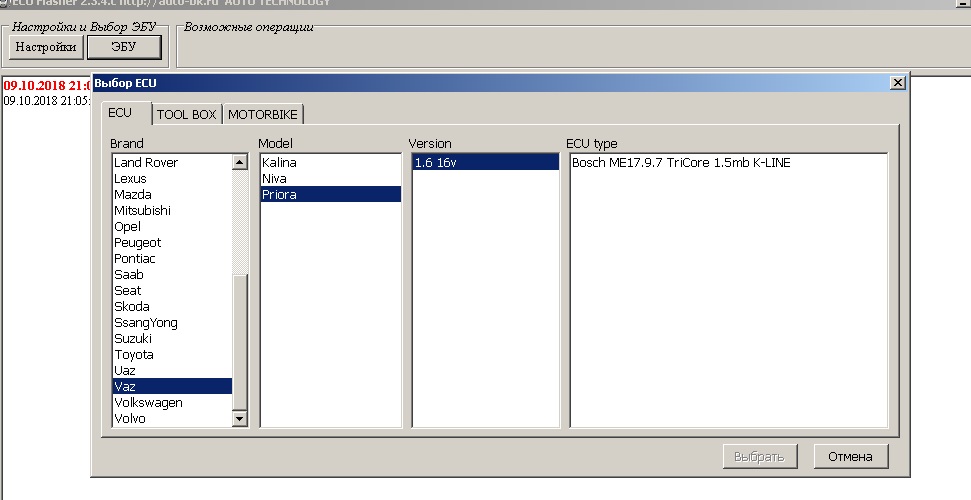Open the Настройки settings button
The image size is (971, 500).
click(x=46, y=47)
